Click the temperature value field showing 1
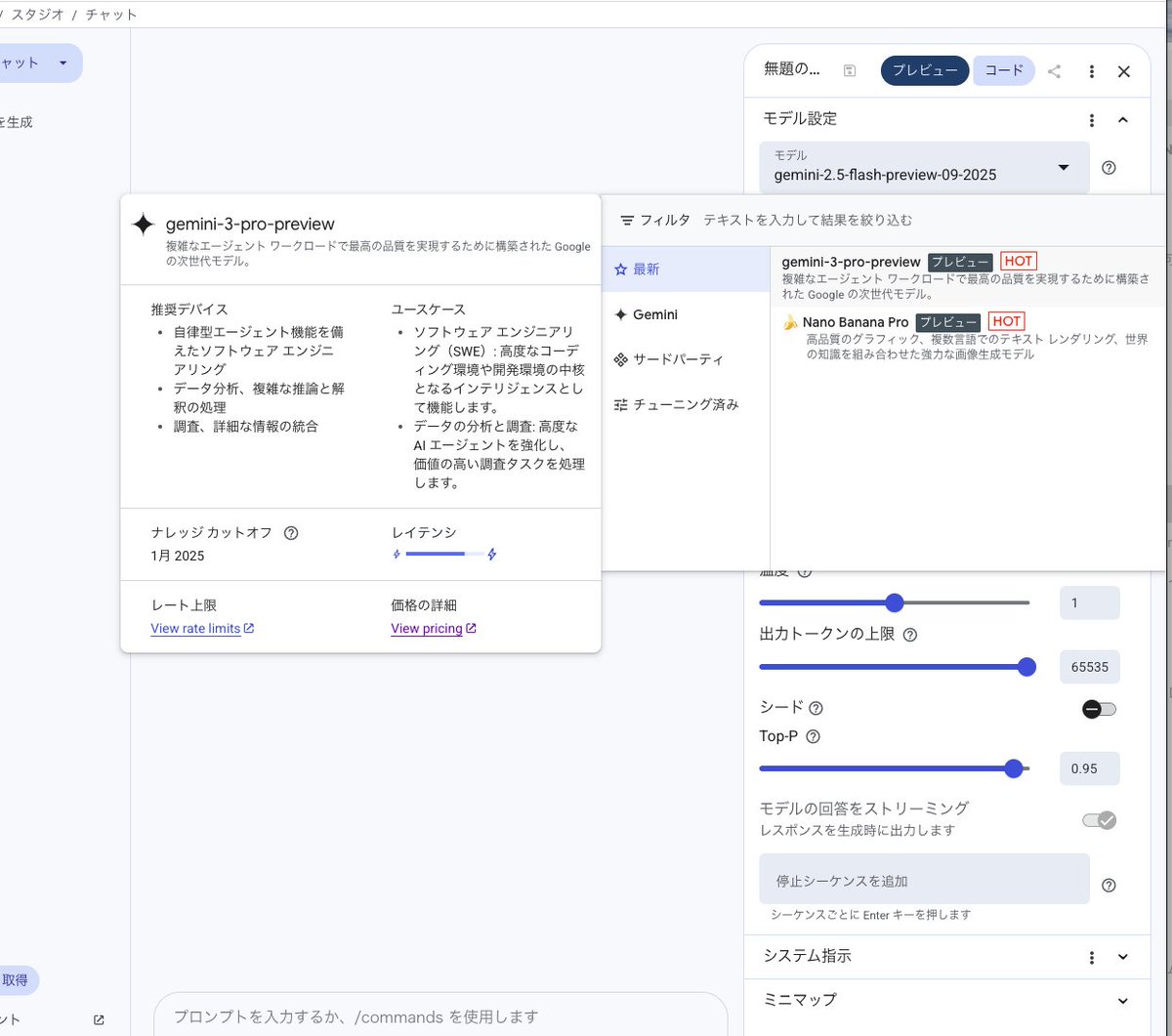 [1089, 602]
